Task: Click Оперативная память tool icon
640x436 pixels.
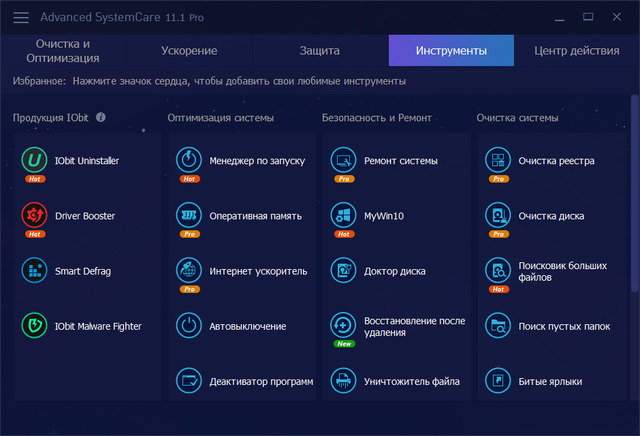Action: click(189, 215)
